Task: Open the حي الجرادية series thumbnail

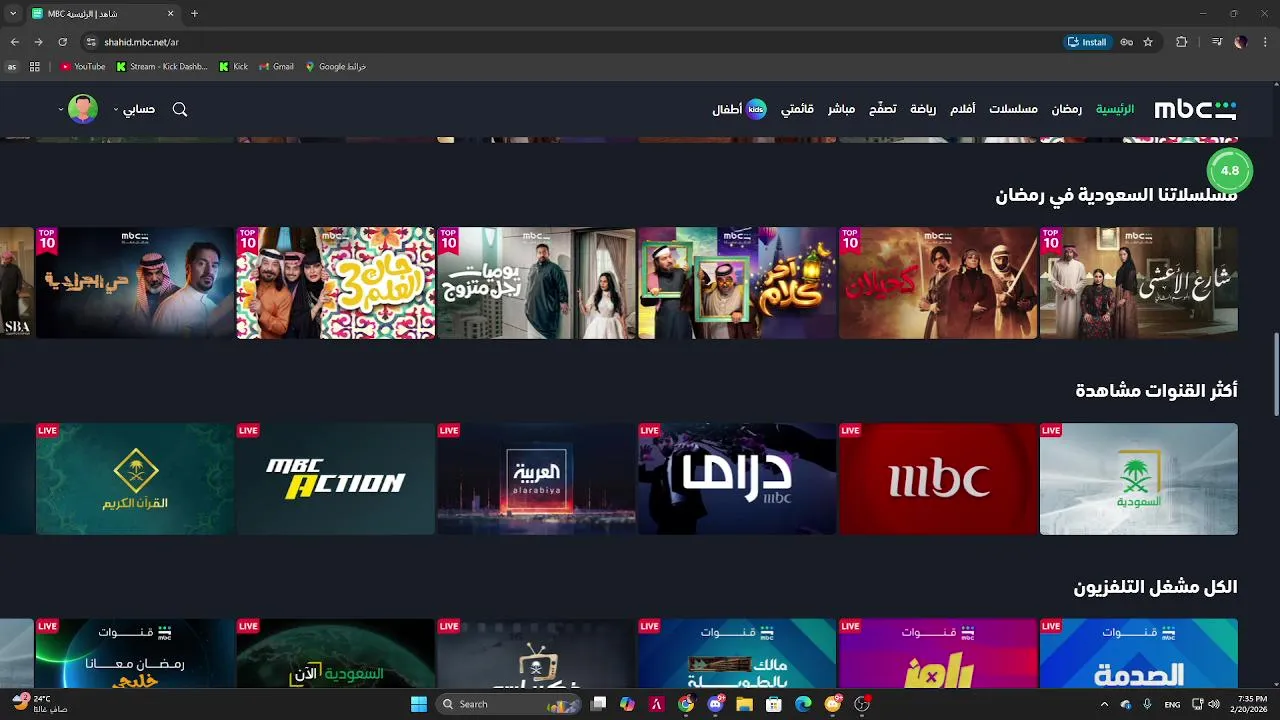Action: [135, 283]
